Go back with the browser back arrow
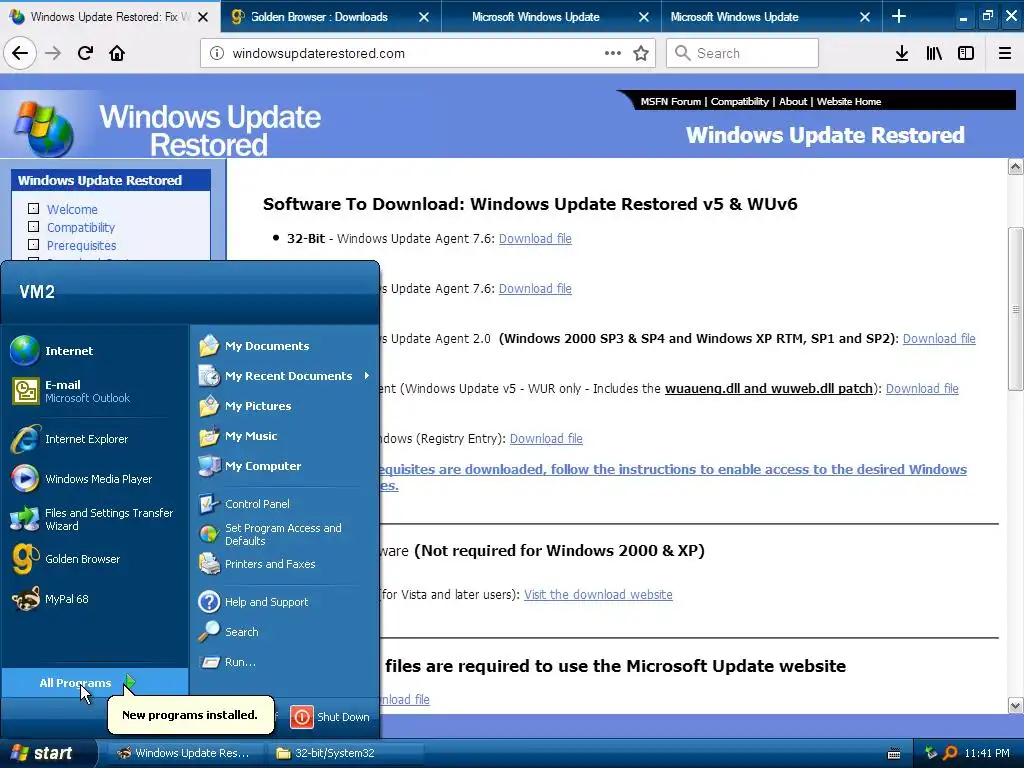The width and height of the screenshot is (1024, 768). pyautogui.click(x=20, y=53)
